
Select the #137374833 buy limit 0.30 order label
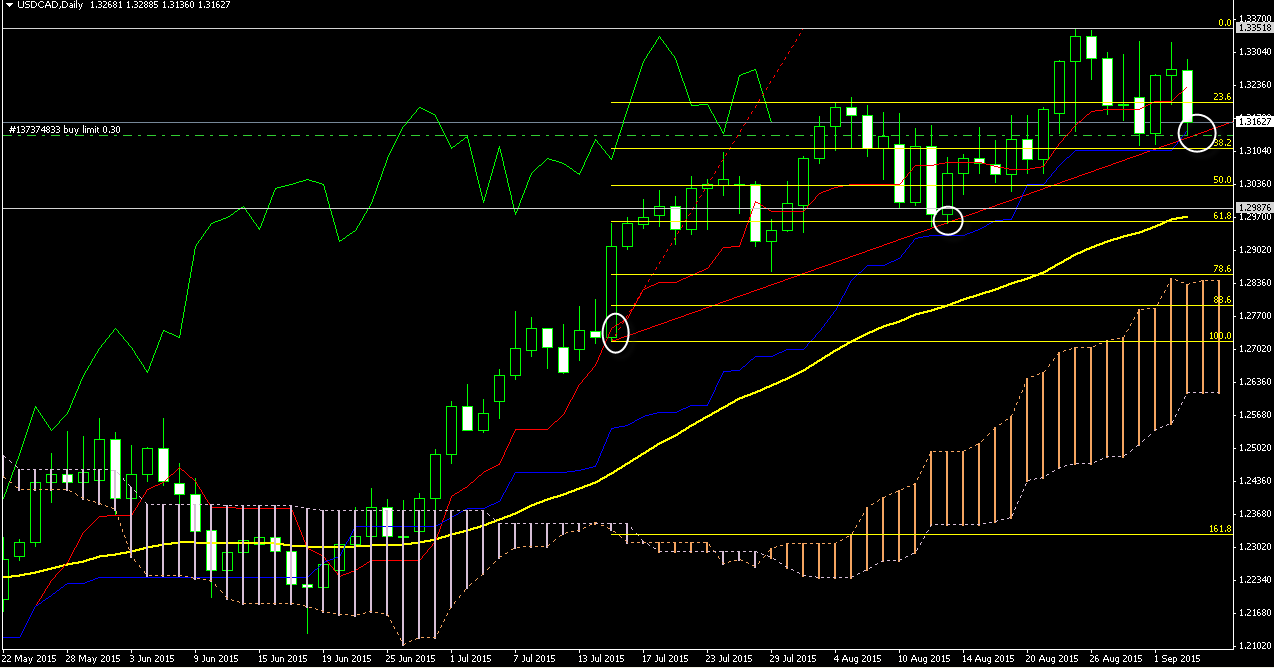64,129
